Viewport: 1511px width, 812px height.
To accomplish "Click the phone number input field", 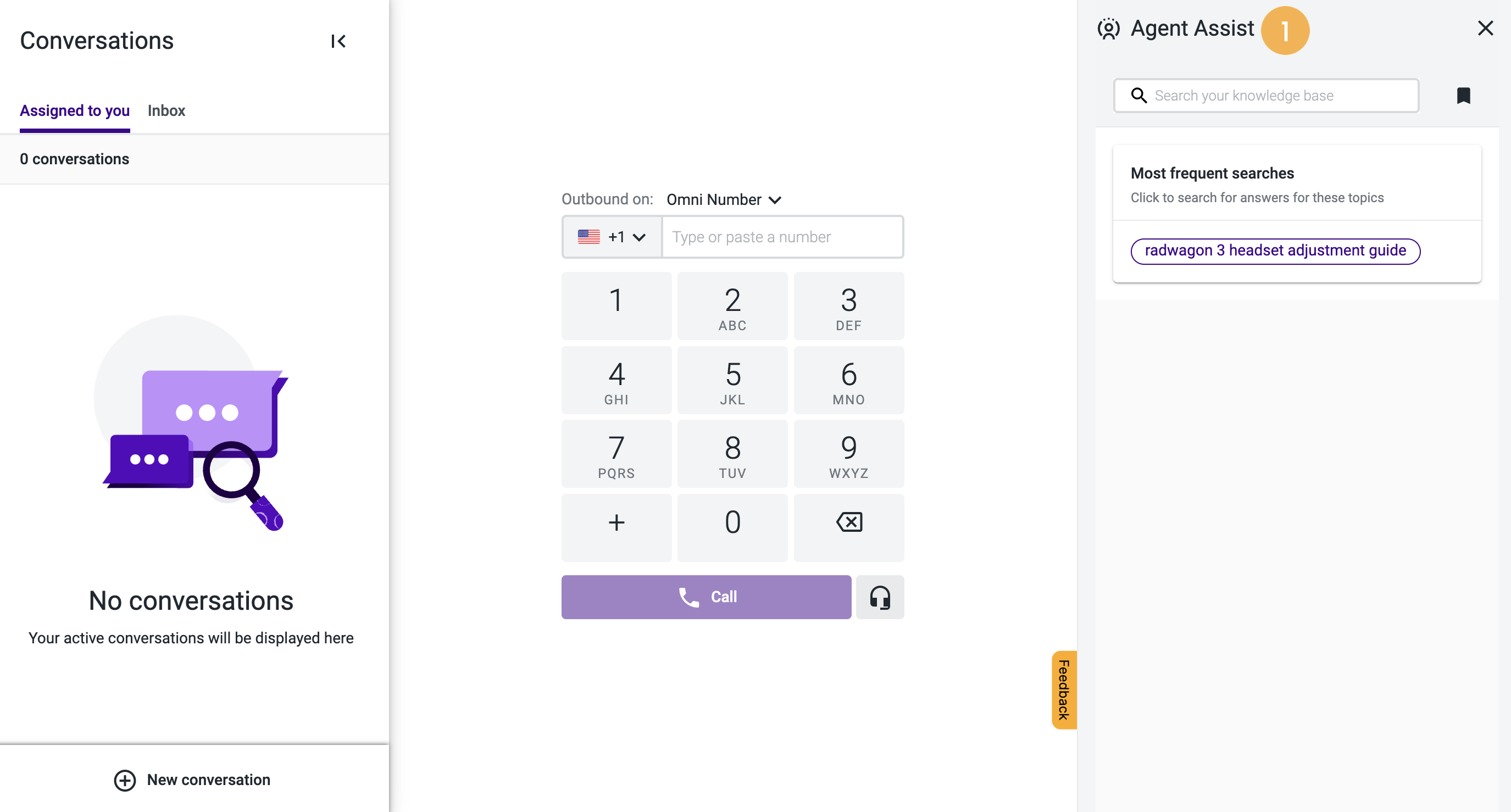I will (x=782, y=236).
